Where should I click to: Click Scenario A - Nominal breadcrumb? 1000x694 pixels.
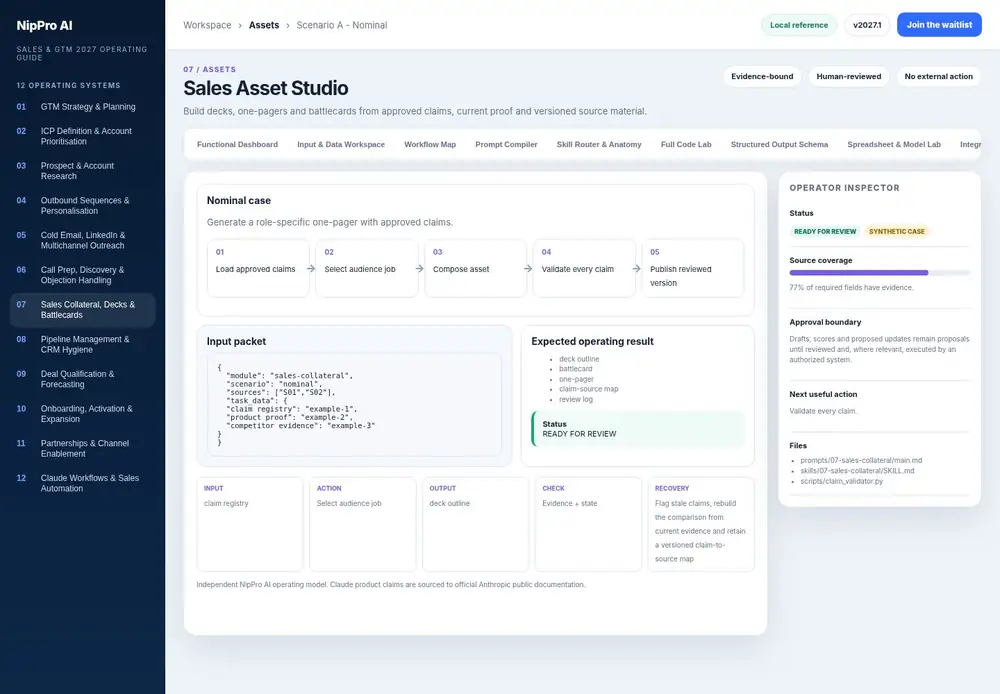[342, 25]
